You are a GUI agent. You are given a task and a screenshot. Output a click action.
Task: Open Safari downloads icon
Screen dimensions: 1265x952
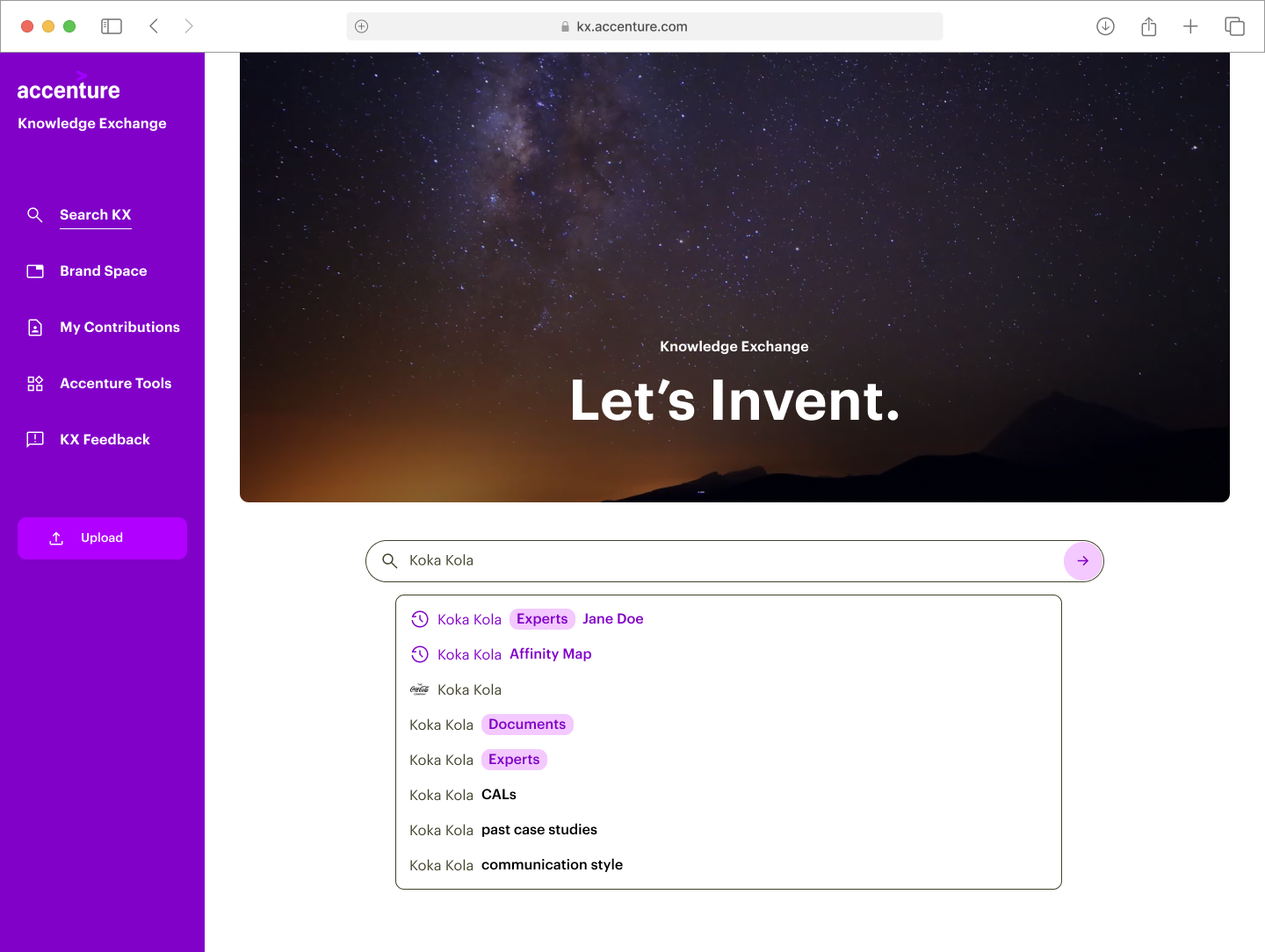(1105, 26)
